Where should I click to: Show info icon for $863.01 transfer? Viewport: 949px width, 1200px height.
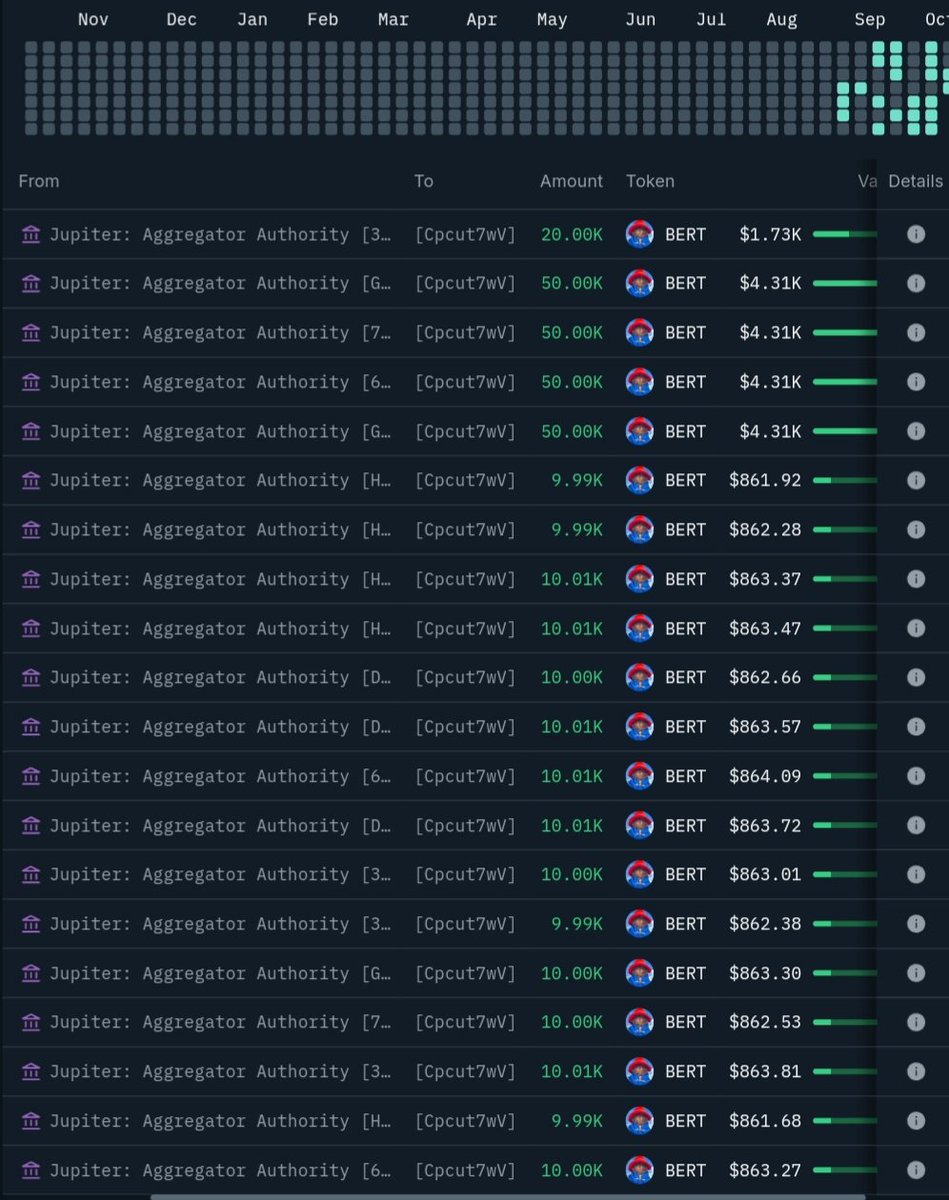pos(915,874)
